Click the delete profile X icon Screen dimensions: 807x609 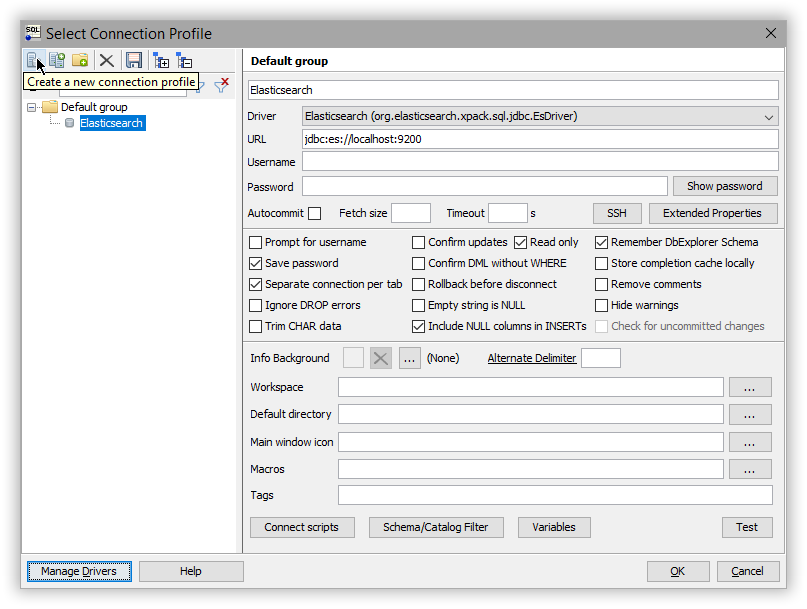click(107, 60)
